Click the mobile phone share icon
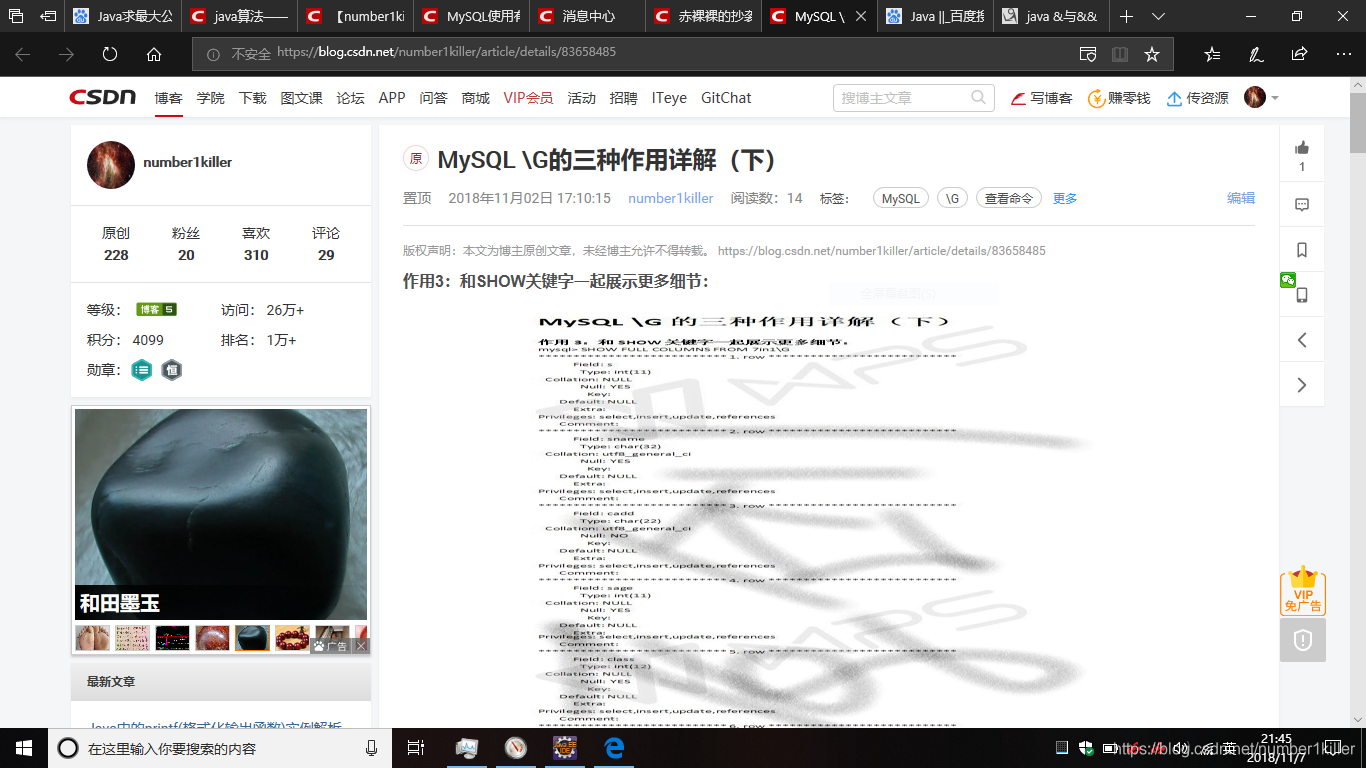The height and width of the screenshot is (768, 1366). pyautogui.click(x=1302, y=294)
